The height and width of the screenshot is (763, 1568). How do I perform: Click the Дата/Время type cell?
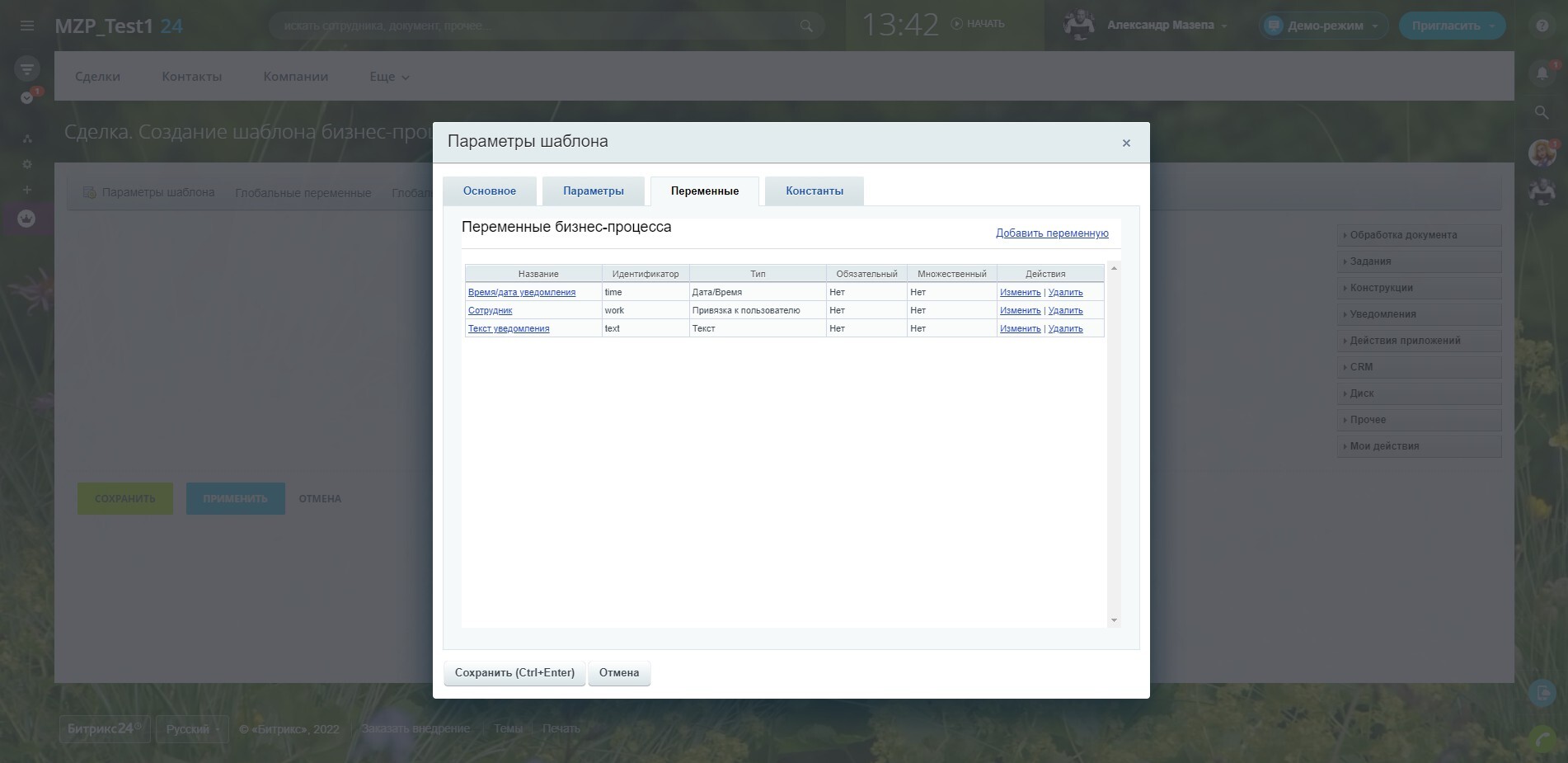[x=758, y=292]
